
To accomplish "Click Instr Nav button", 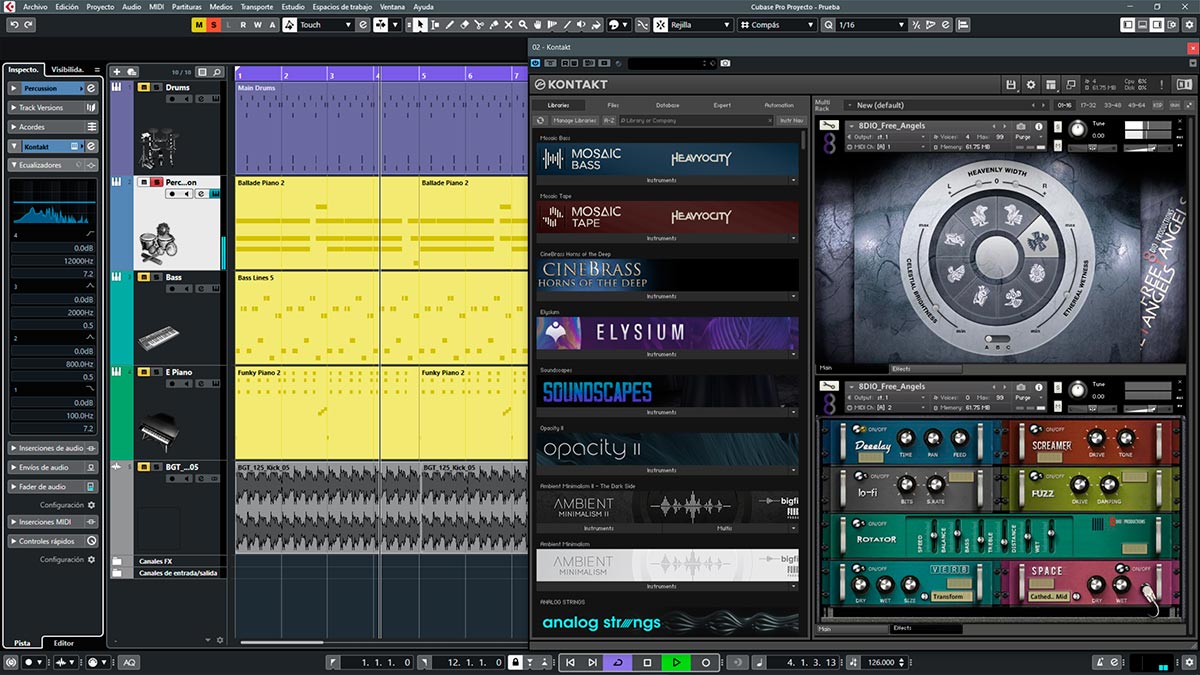I will [x=790, y=120].
